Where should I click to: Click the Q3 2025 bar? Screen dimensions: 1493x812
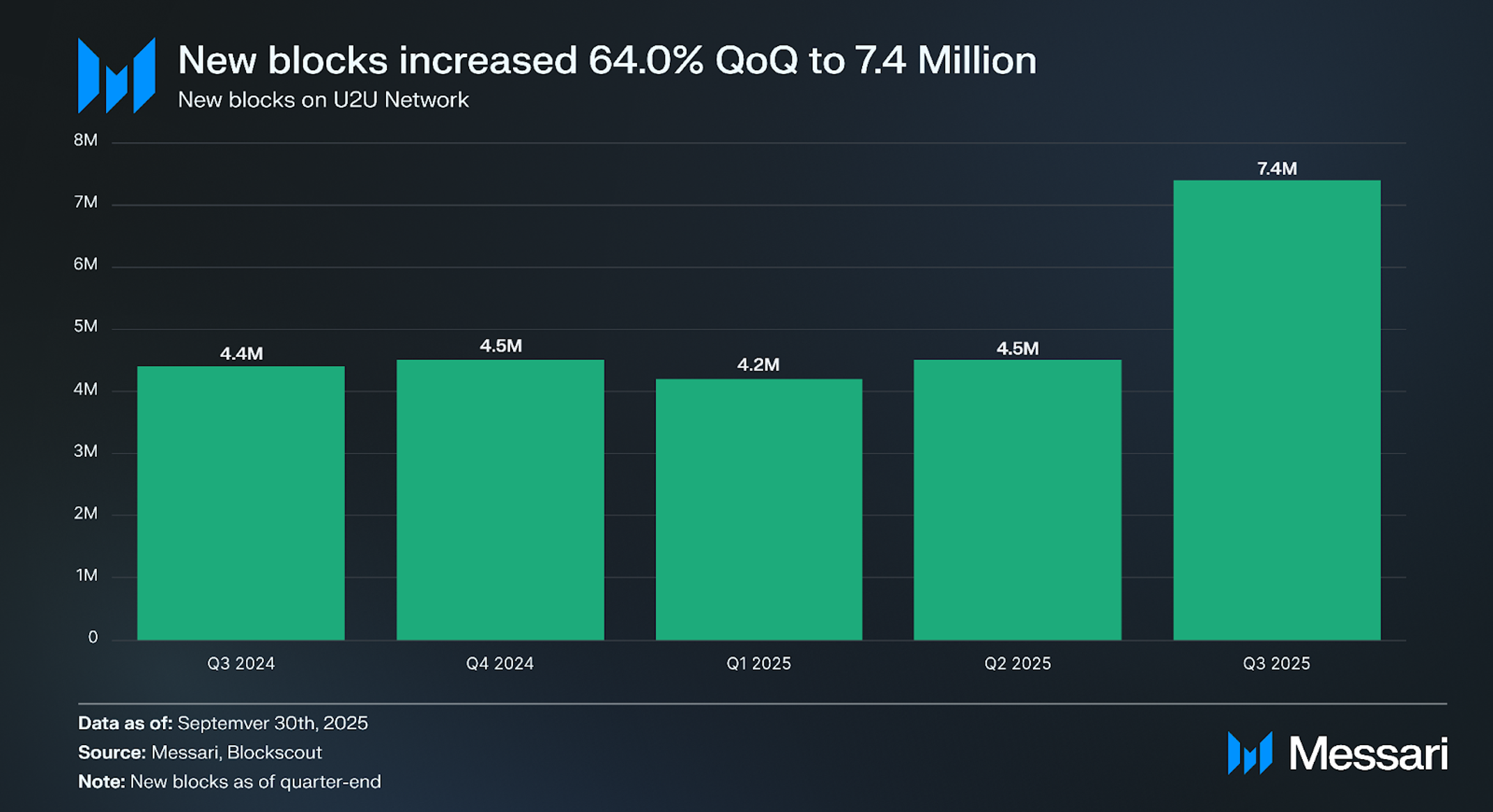(x=1276, y=410)
